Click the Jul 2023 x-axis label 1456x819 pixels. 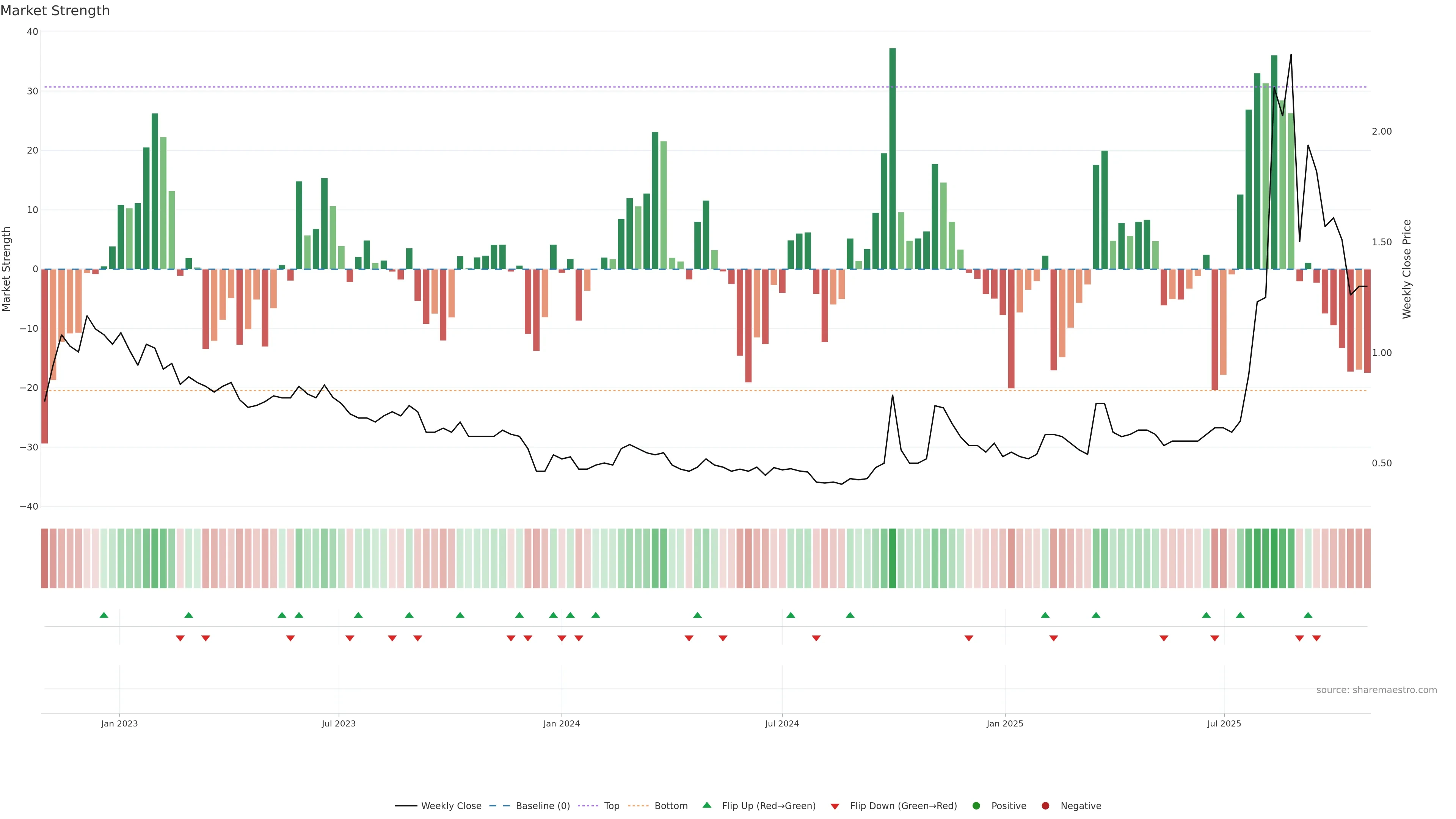(339, 723)
